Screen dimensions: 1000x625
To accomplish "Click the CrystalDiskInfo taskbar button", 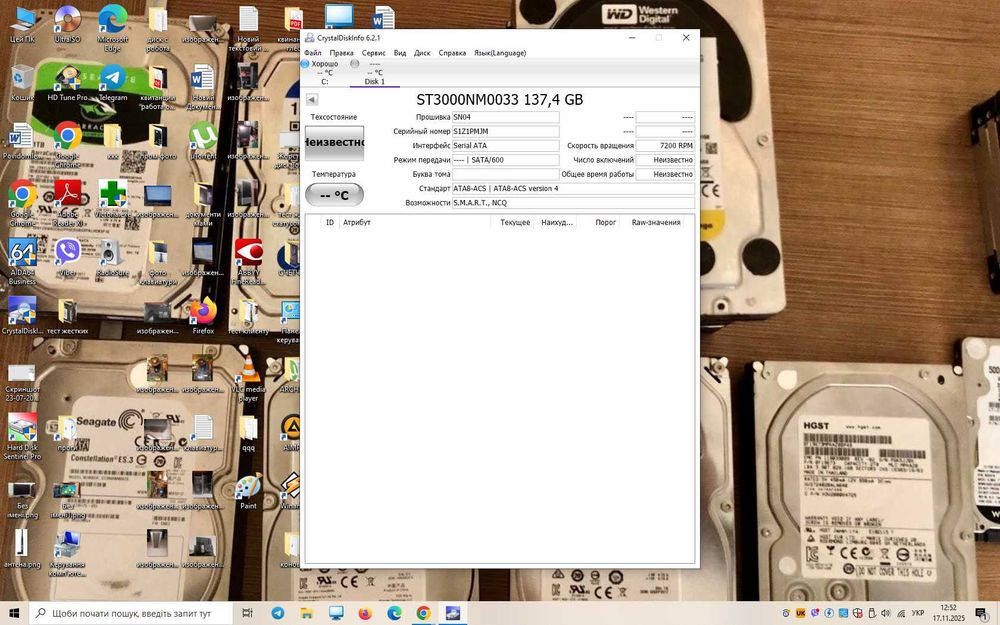I will [453, 613].
